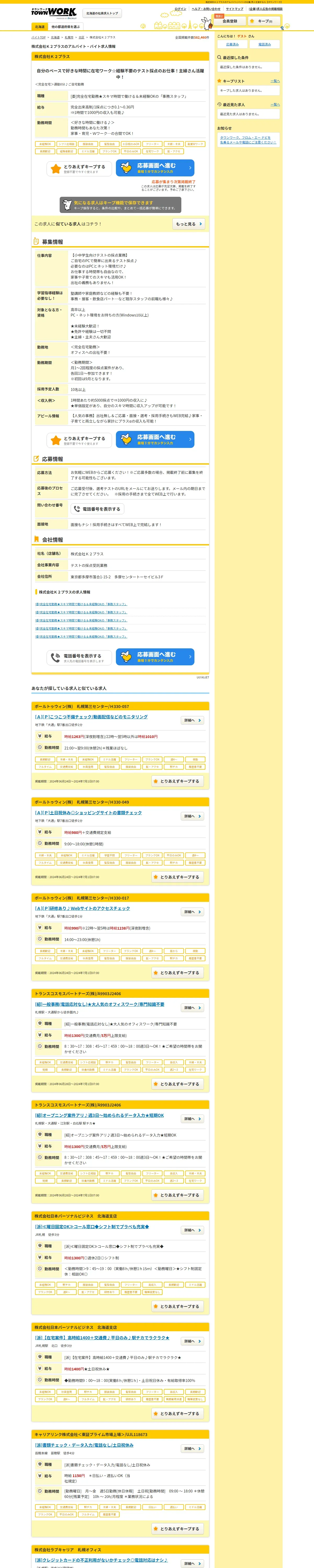Viewport: 314px width, 1568px height.
Task: Open 研修あり Webサイトのアクセスチェック job title
Action: (82, 908)
